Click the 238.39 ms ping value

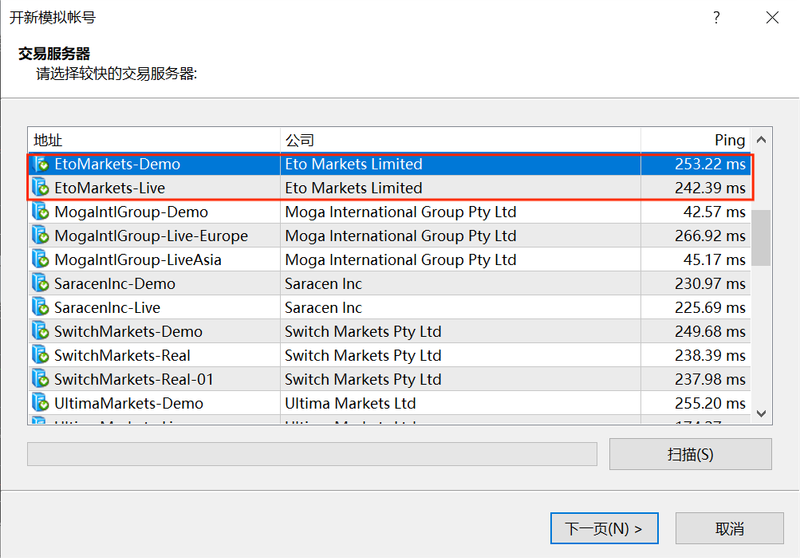pyautogui.click(x=710, y=356)
